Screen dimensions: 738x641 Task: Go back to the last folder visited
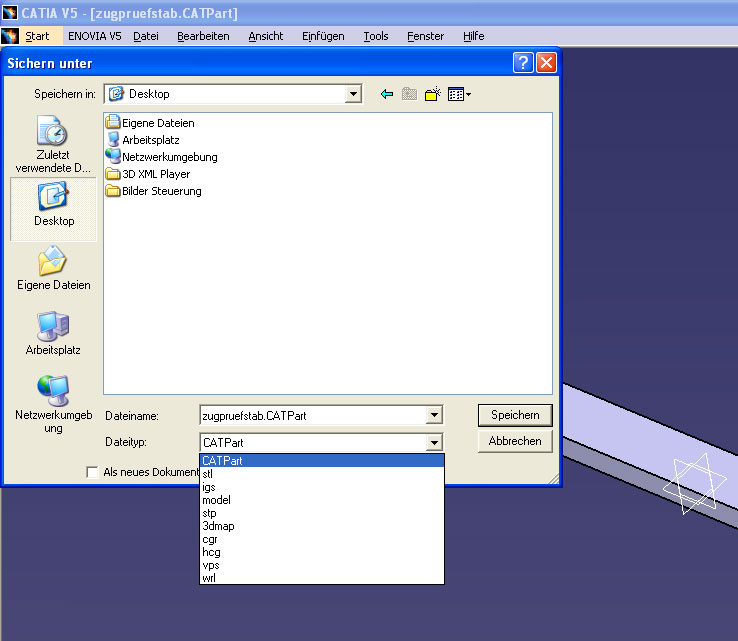386,94
